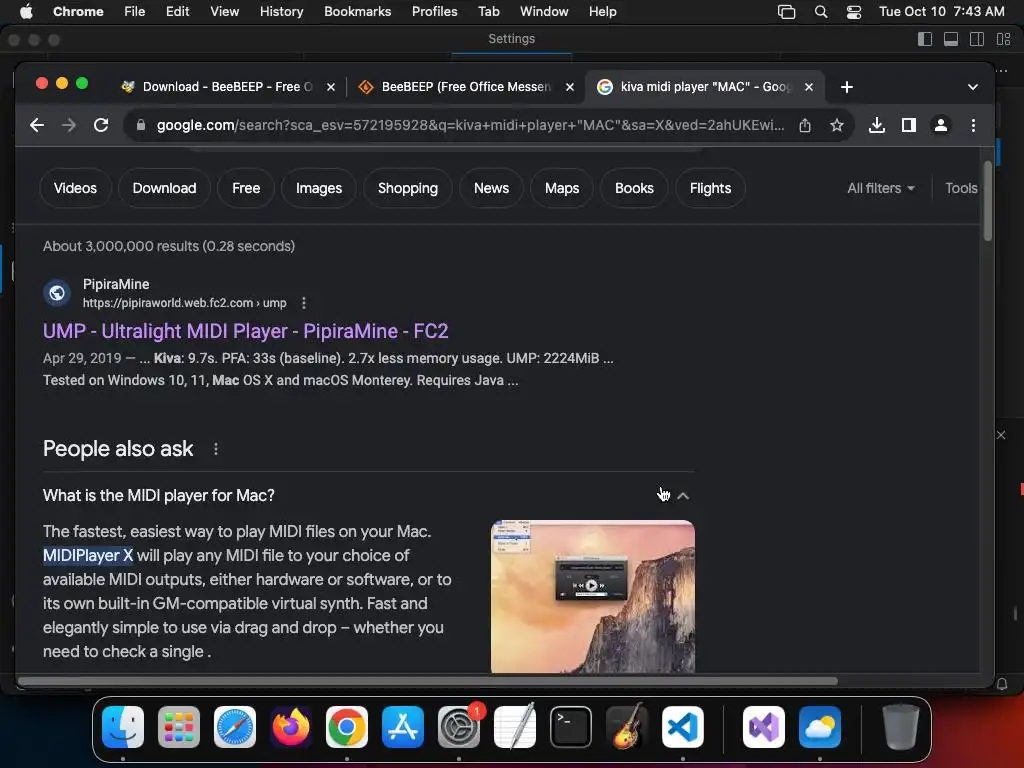Bookmark this page with the star icon
The width and height of the screenshot is (1024, 768).
point(837,125)
